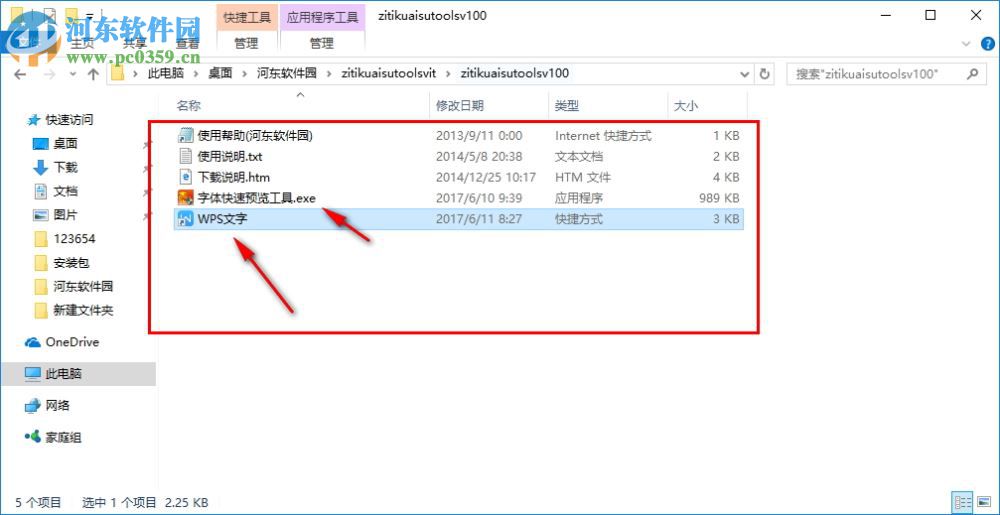Image resolution: width=1000 pixels, height=515 pixels.
Task: Sort by 修改日期 column header
Action: click(459, 106)
